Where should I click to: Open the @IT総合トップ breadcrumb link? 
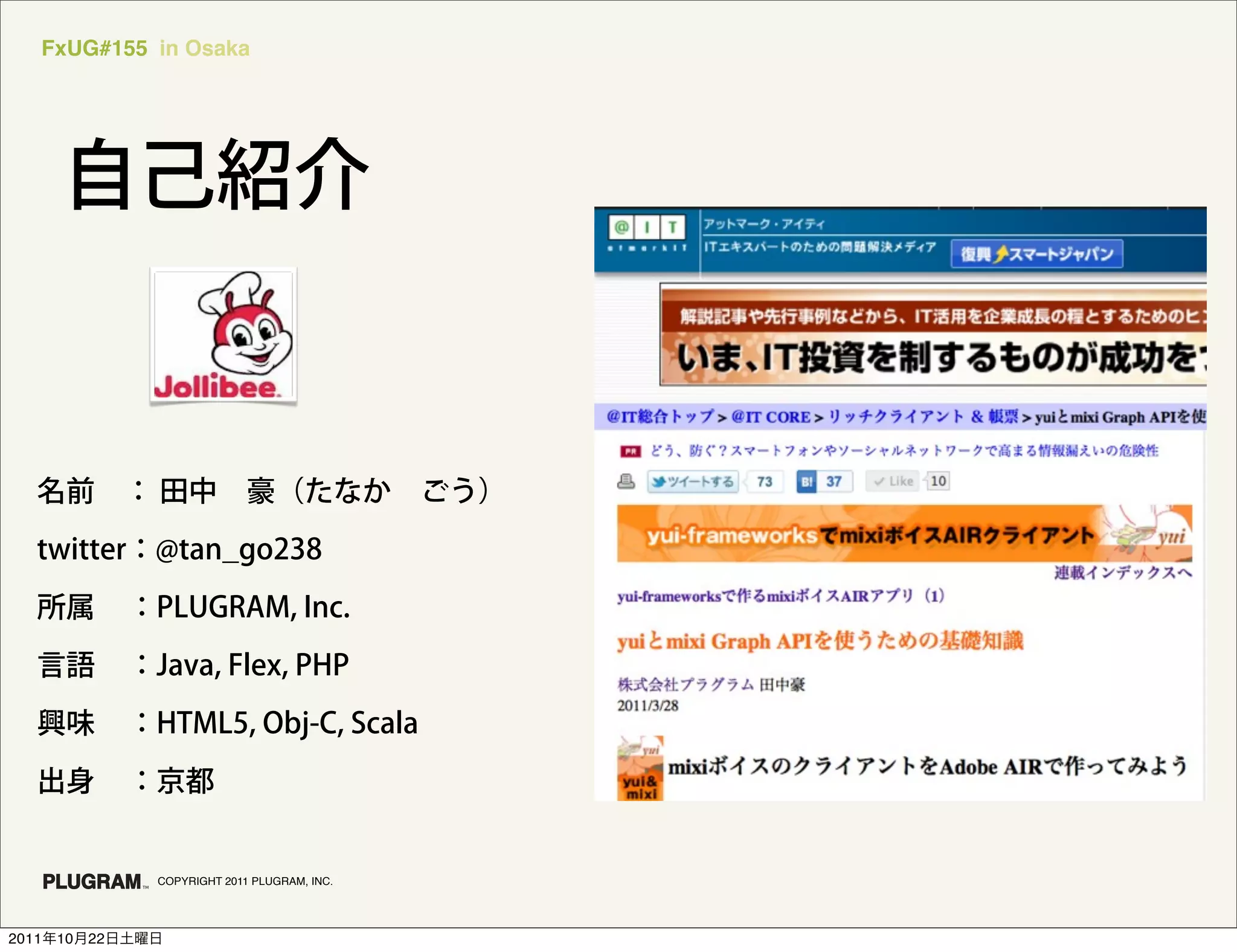(660, 417)
